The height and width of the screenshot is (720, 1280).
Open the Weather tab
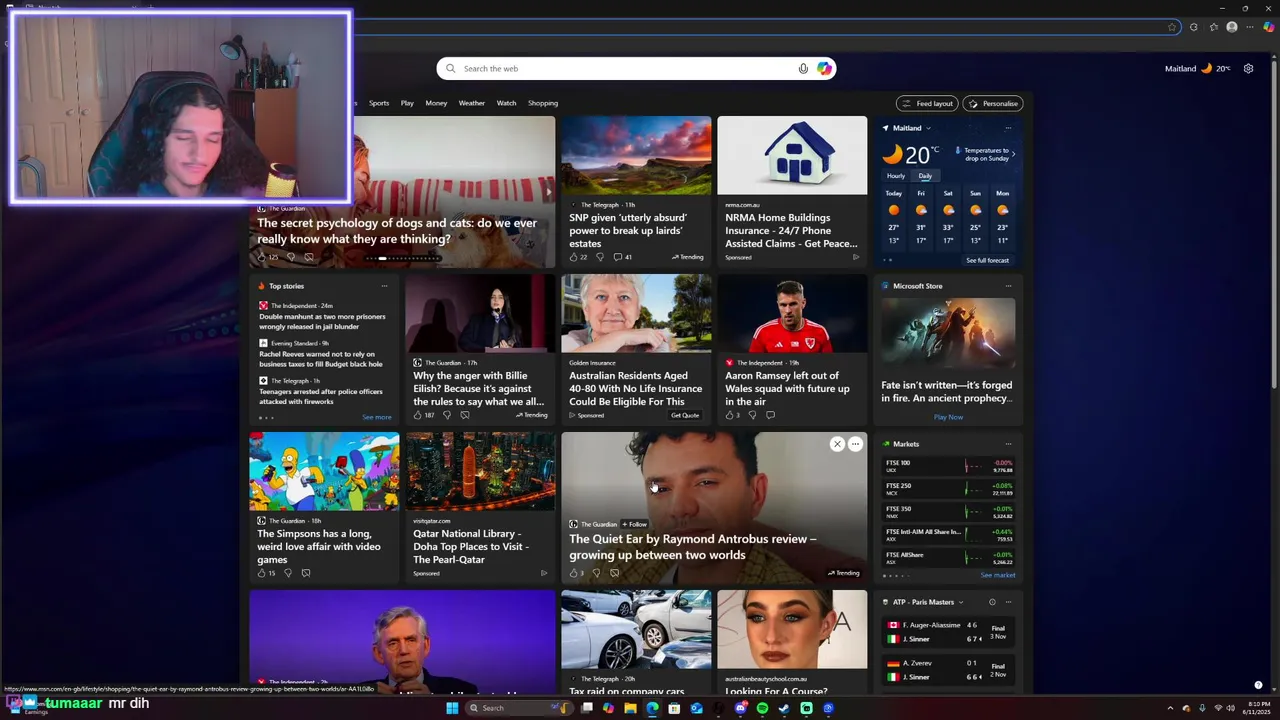[x=471, y=103]
